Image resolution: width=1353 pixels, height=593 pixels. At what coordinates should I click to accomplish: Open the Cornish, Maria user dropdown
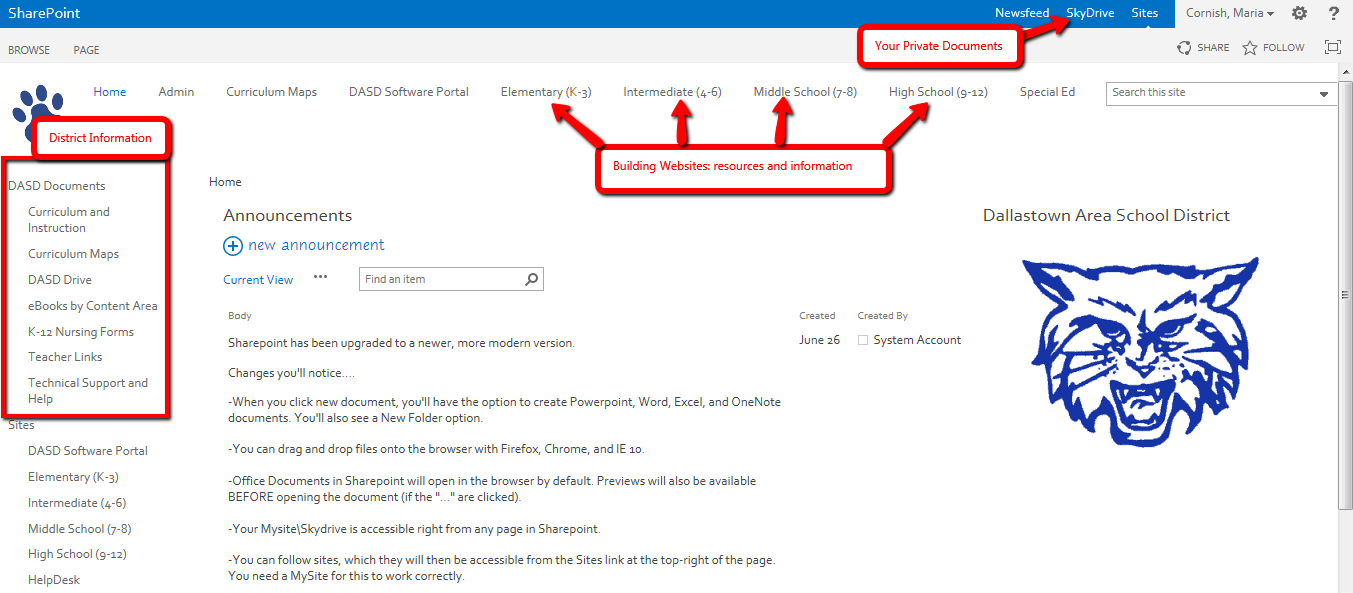(x=1229, y=13)
